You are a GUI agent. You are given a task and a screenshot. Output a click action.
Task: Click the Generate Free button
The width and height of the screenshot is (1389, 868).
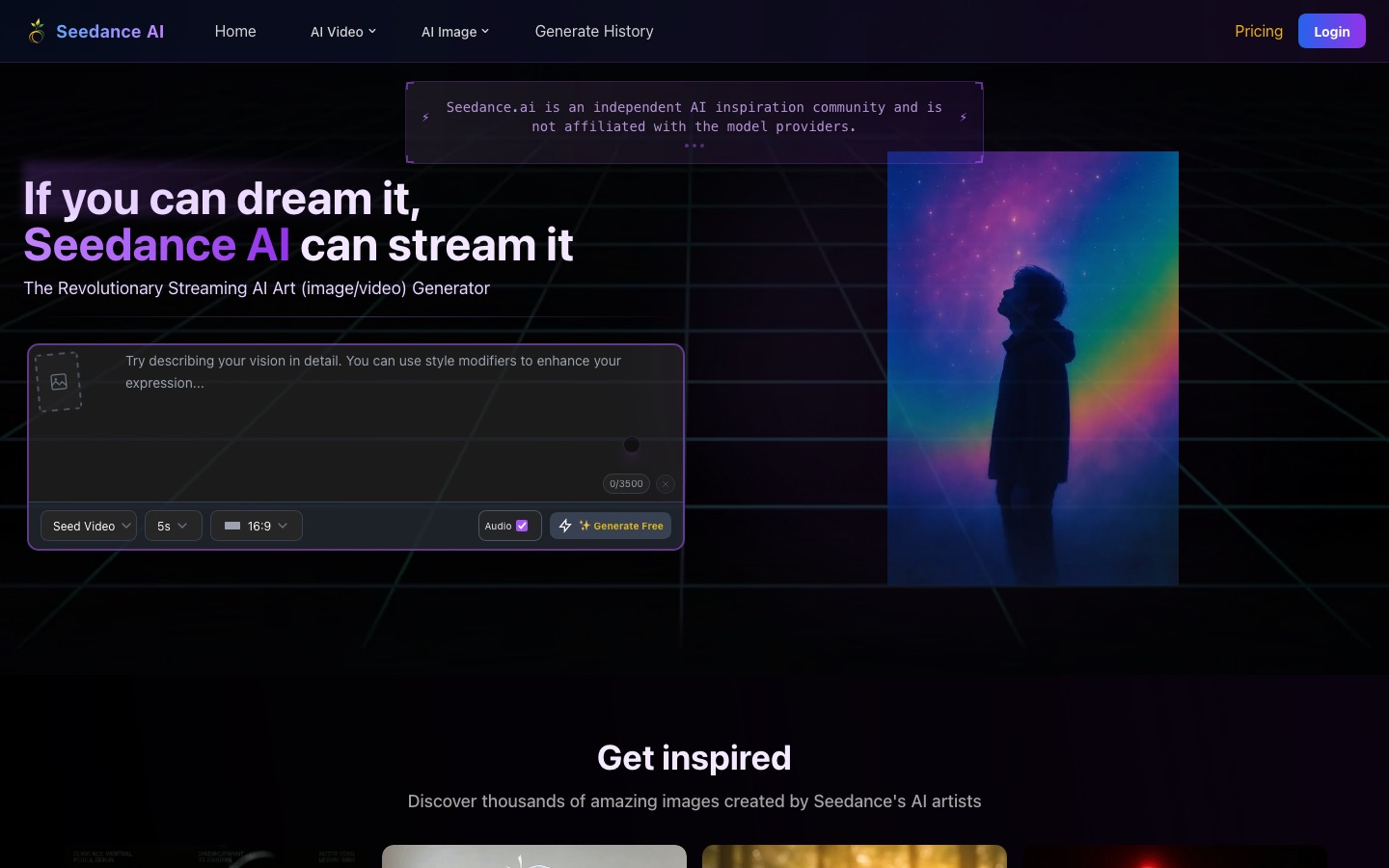tap(611, 526)
